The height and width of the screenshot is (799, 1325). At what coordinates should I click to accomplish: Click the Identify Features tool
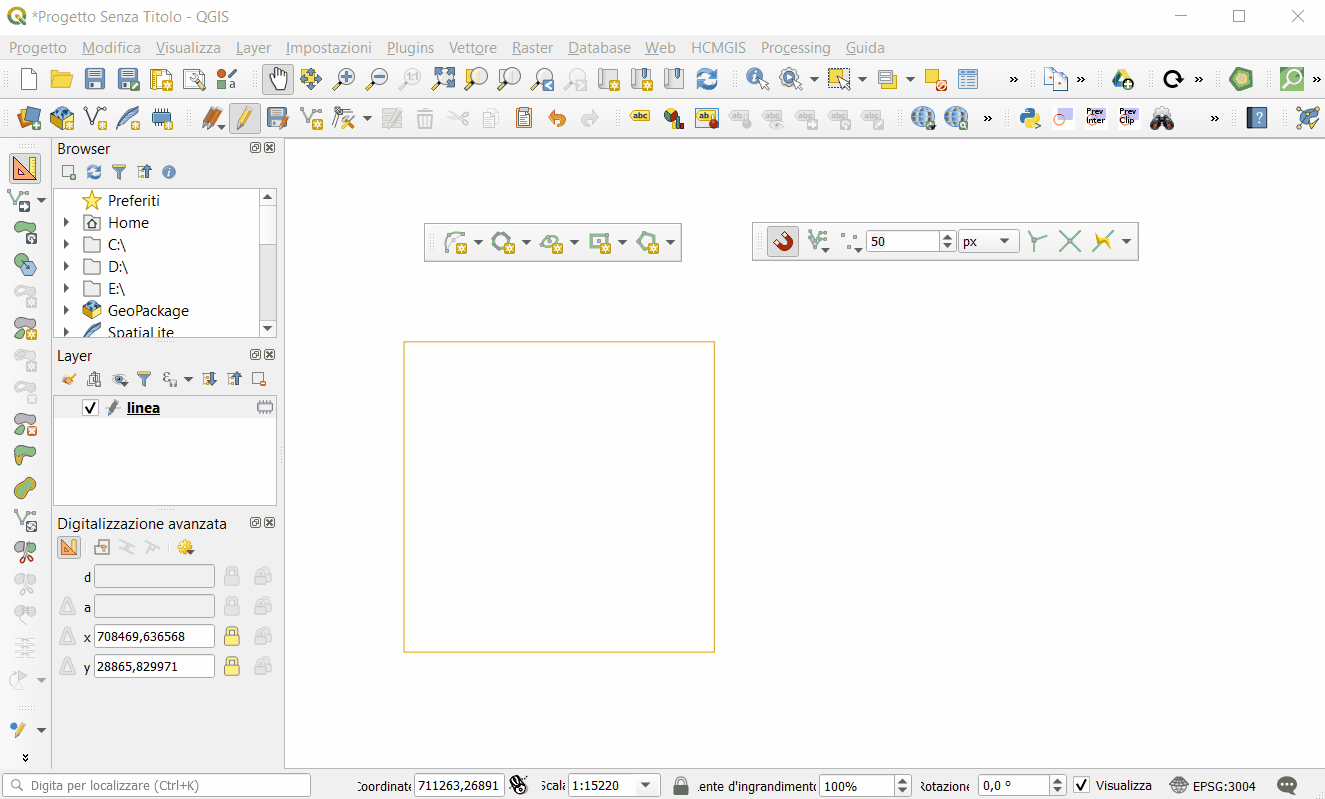coord(757,80)
